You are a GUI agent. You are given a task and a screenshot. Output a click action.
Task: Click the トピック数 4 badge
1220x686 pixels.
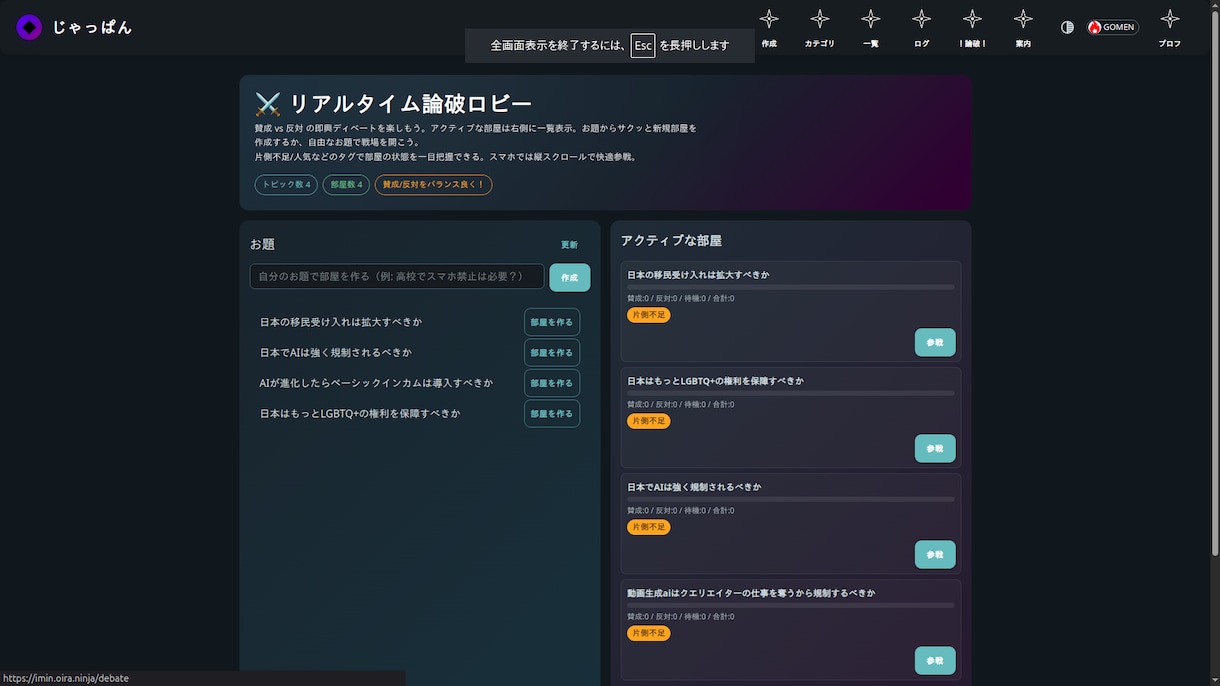[x=287, y=185]
